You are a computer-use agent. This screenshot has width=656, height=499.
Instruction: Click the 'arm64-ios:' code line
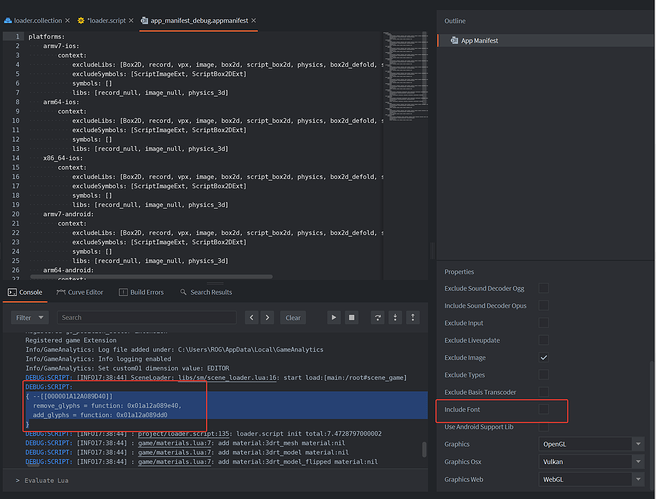pyautogui.click(x=61, y=102)
